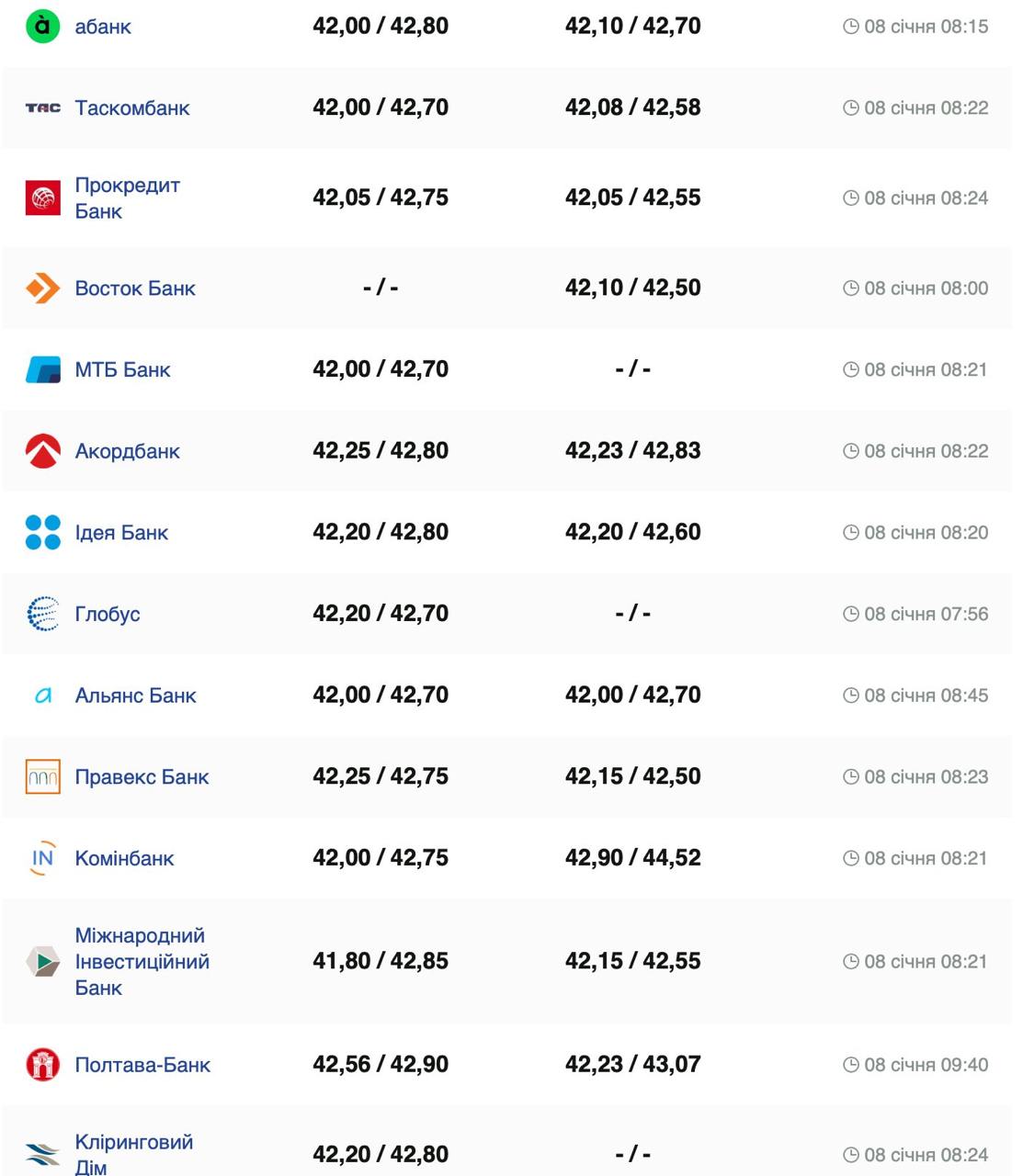Click the red Акордбанк logo
Screen dimensions: 1023x1176
point(42,451)
